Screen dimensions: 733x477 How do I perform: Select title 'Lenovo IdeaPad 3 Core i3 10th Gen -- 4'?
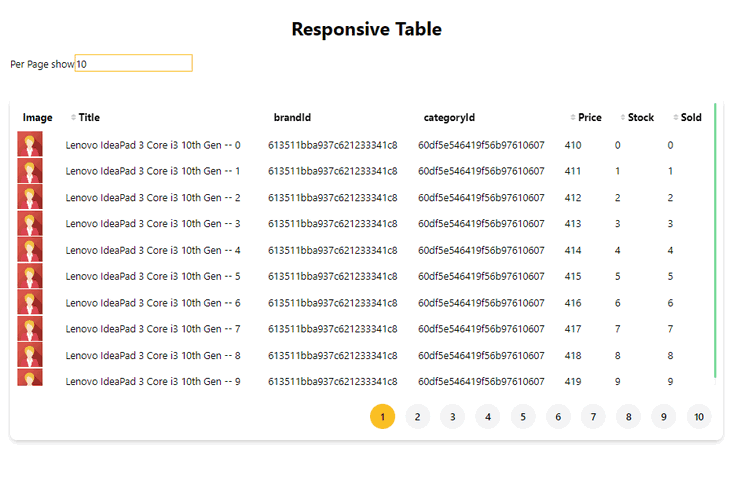pos(153,250)
